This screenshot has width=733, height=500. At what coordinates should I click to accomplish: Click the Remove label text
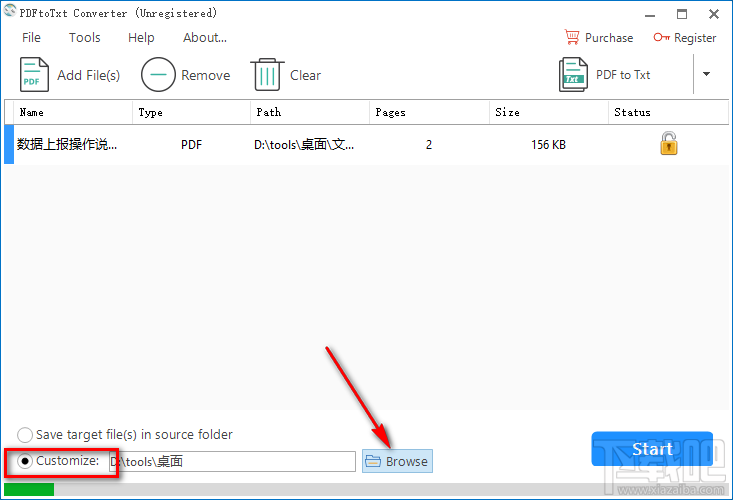(x=206, y=75)
